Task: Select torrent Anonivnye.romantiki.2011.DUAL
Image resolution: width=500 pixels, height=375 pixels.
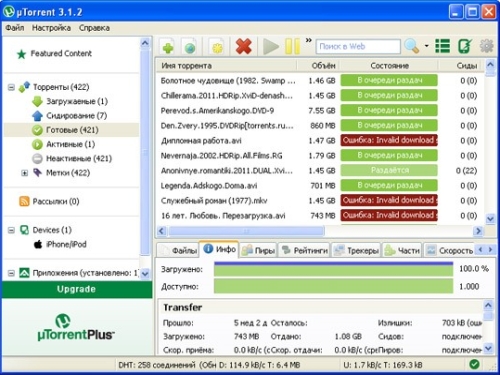Action: click(227, 171)
